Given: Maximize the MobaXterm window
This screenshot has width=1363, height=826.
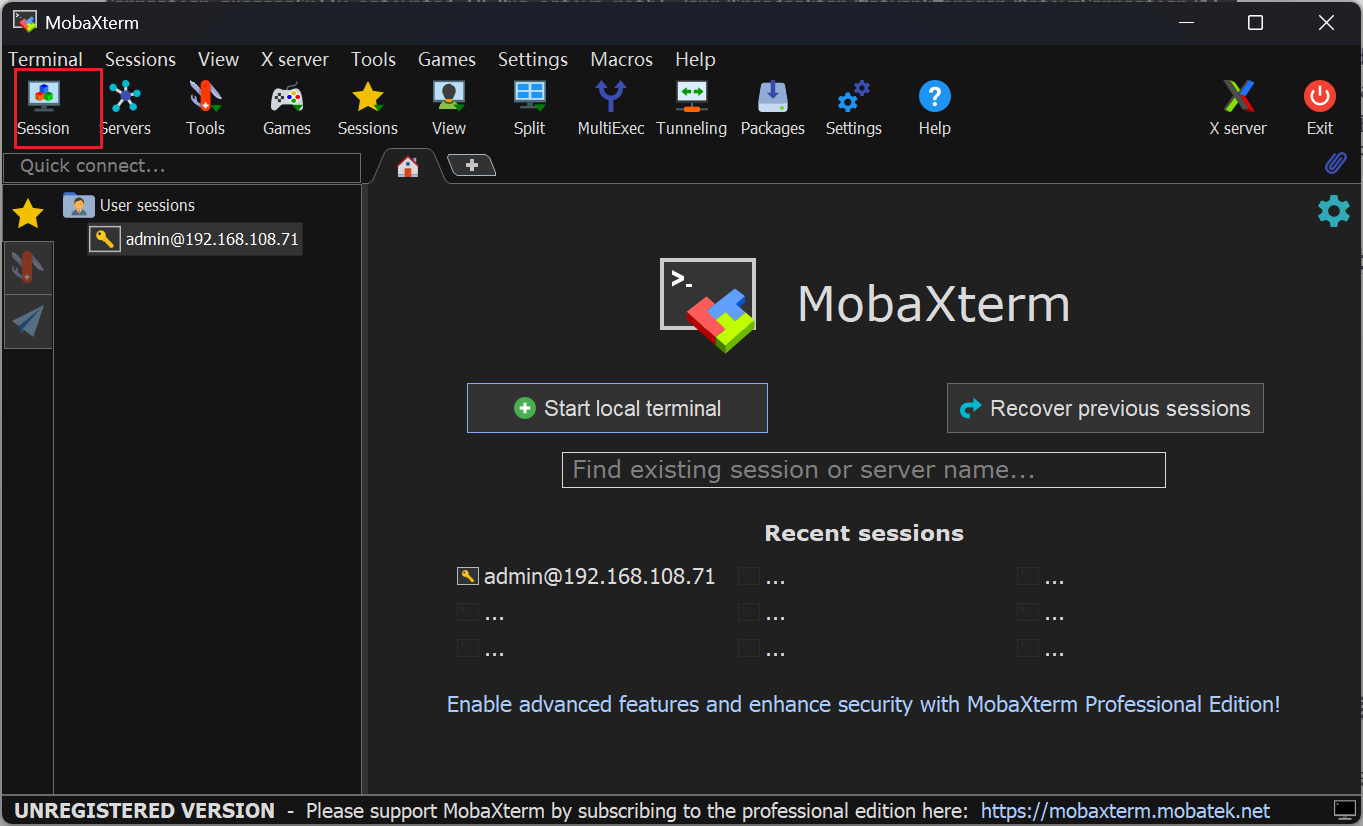Looking at the screenshot, I should click(x=1255, y=22).
